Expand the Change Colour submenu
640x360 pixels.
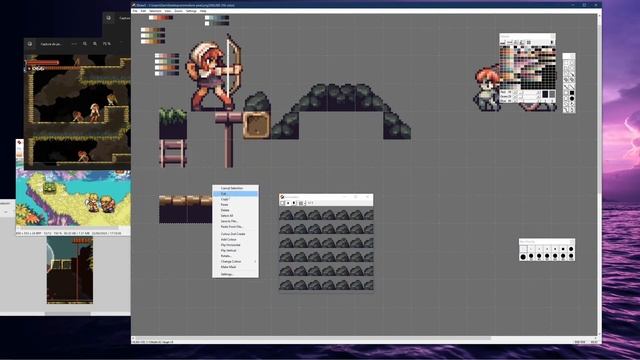point(235,261)
